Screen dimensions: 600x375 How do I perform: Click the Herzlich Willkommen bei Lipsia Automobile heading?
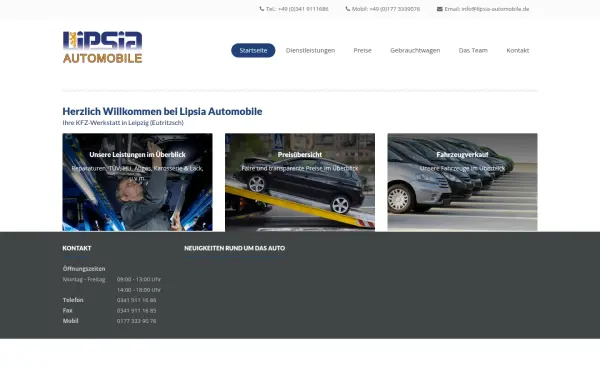162,111
